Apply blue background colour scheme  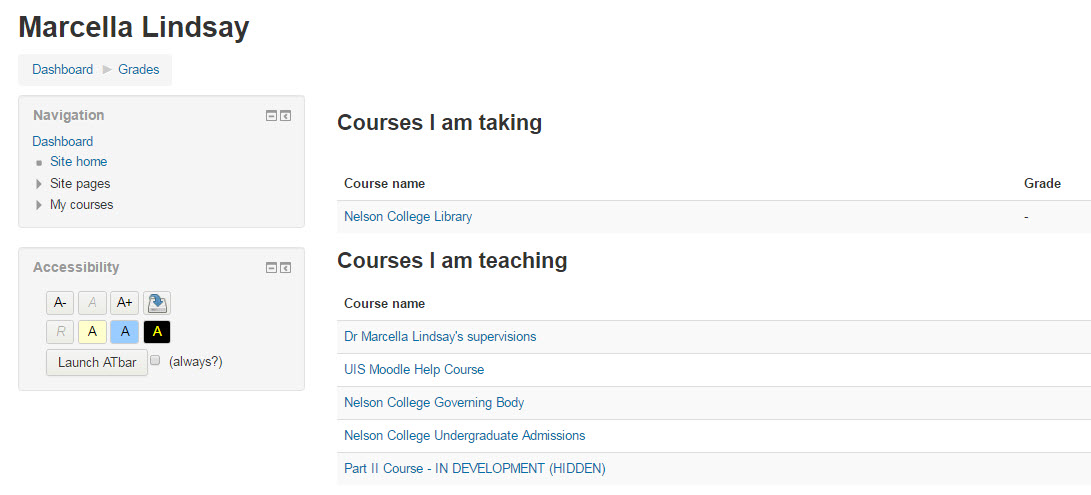125,332
